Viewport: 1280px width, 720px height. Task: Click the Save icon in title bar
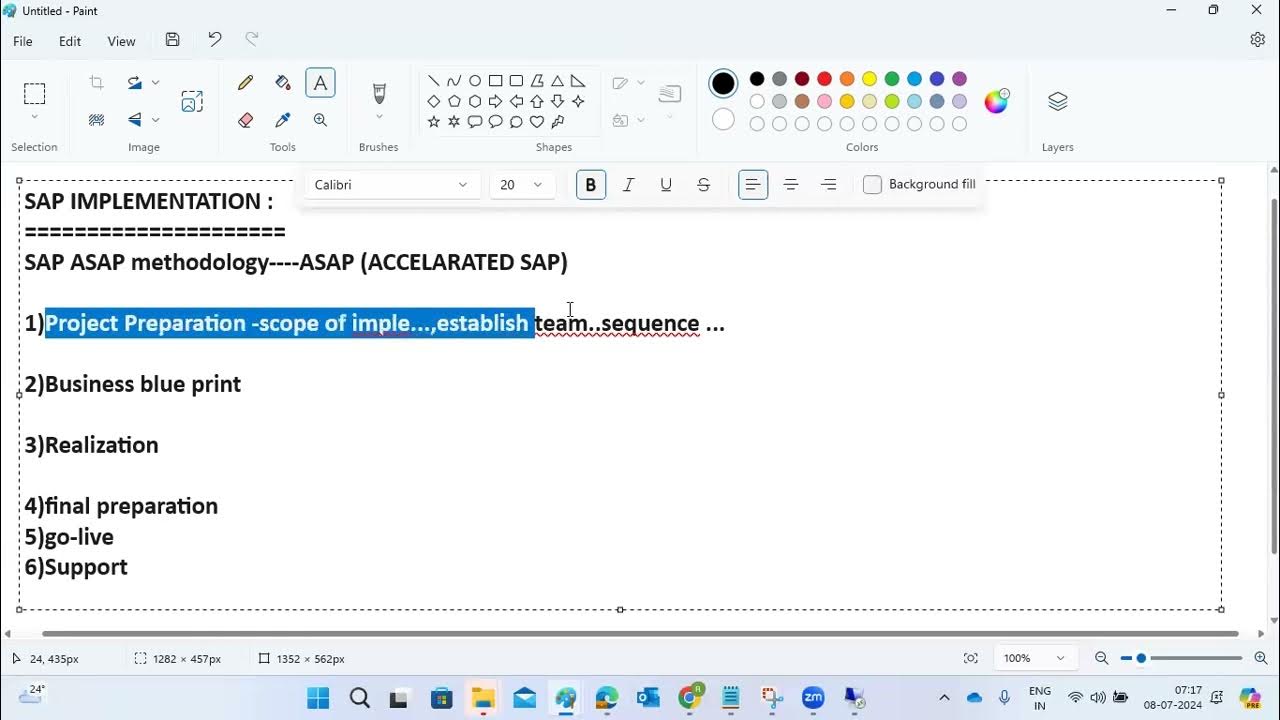click(x=173, y=40)
